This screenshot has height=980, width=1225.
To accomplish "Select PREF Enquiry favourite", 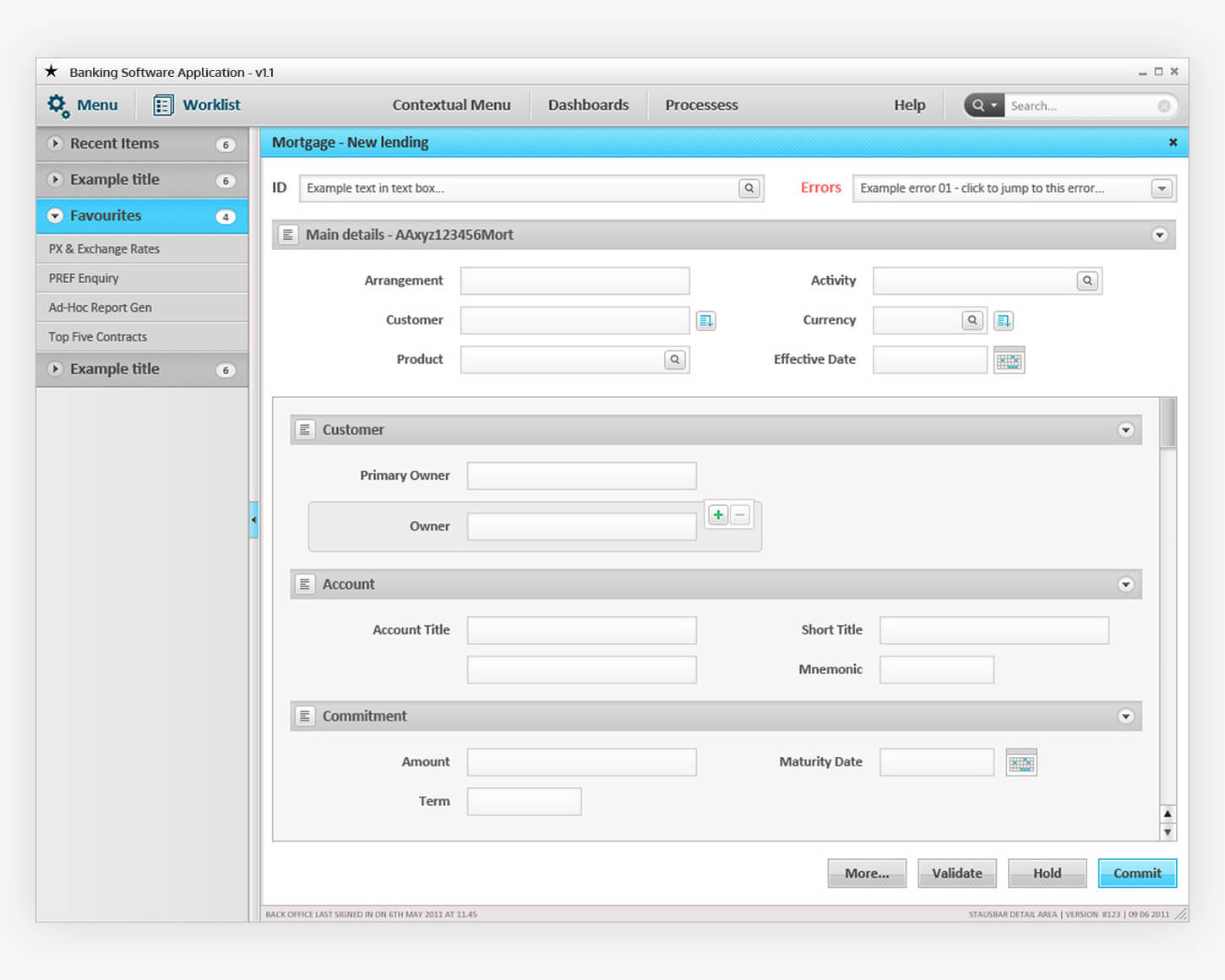I will pos(142,279).
